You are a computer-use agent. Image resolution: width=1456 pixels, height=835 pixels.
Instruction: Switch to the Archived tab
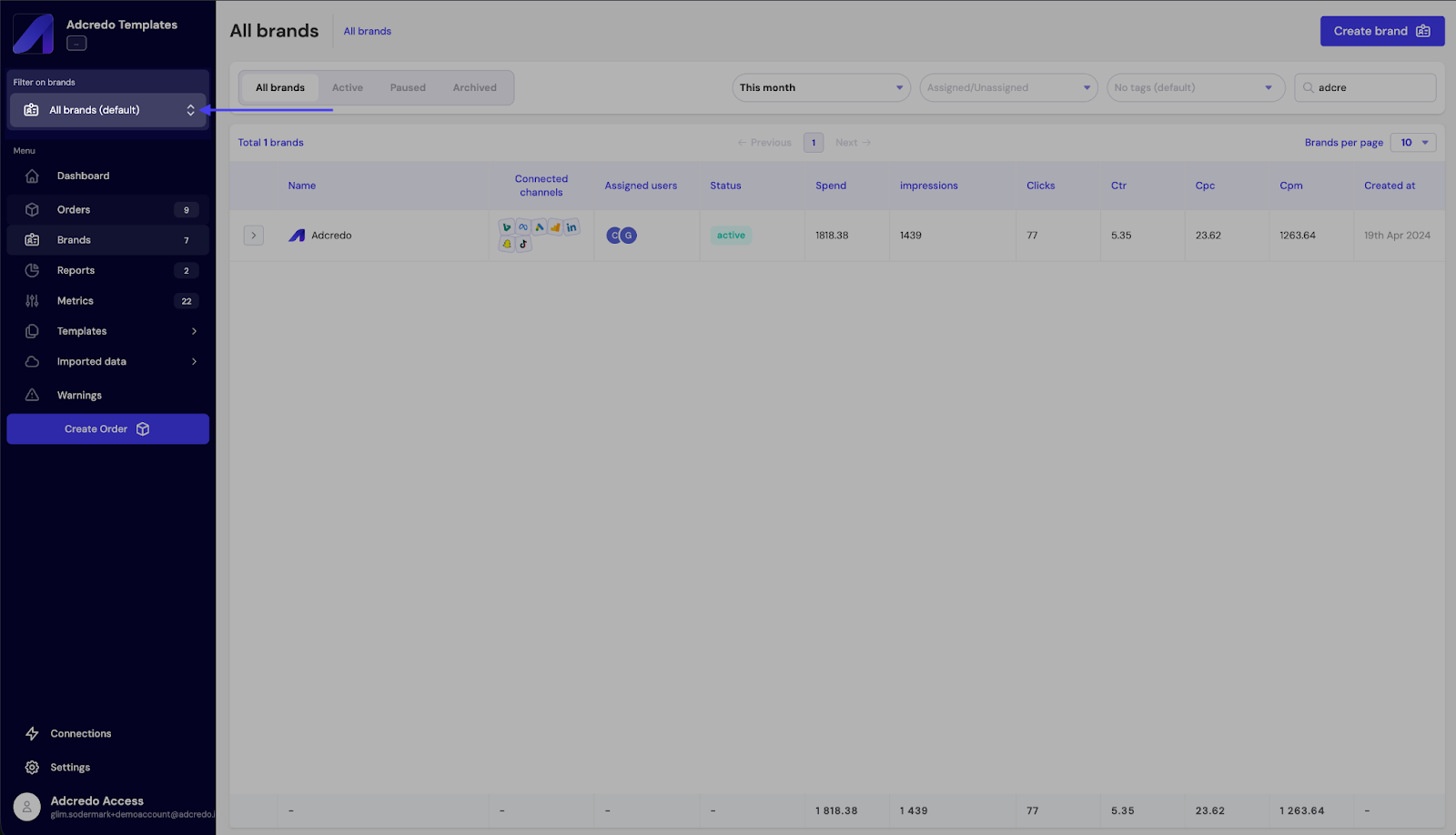click(x=474, y=88)
